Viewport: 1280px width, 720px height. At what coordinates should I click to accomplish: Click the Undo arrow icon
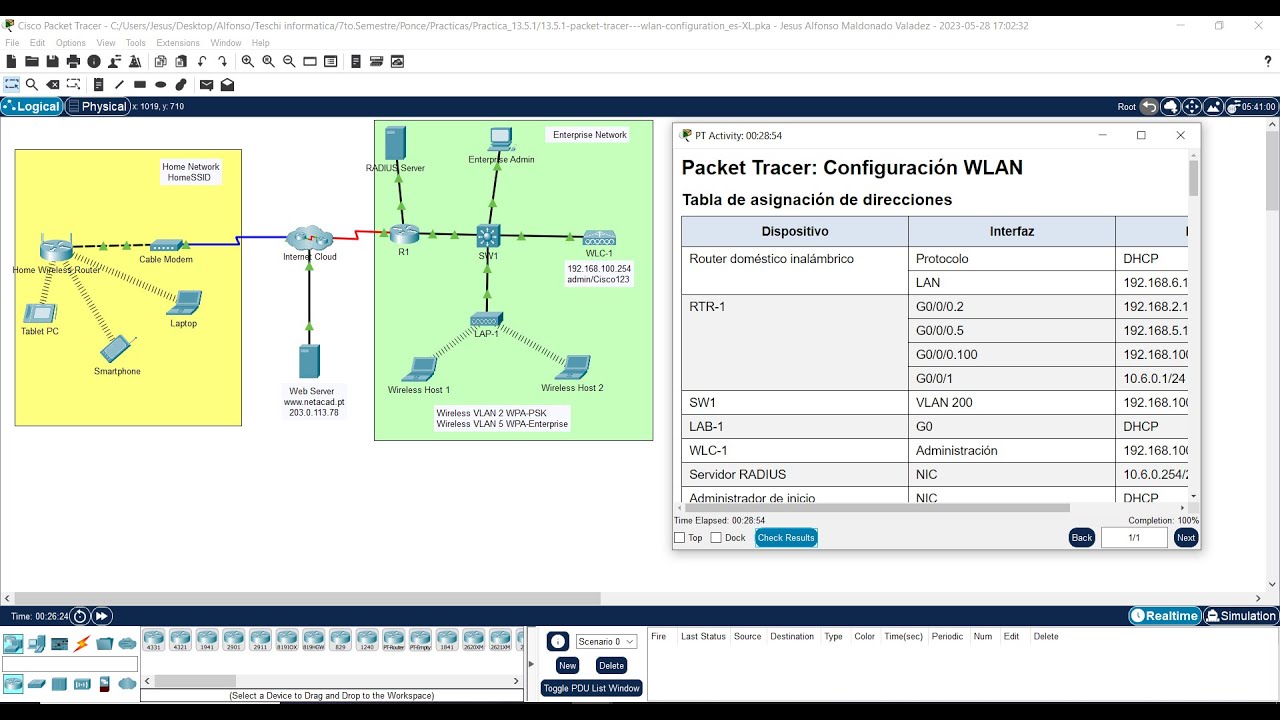202,61
